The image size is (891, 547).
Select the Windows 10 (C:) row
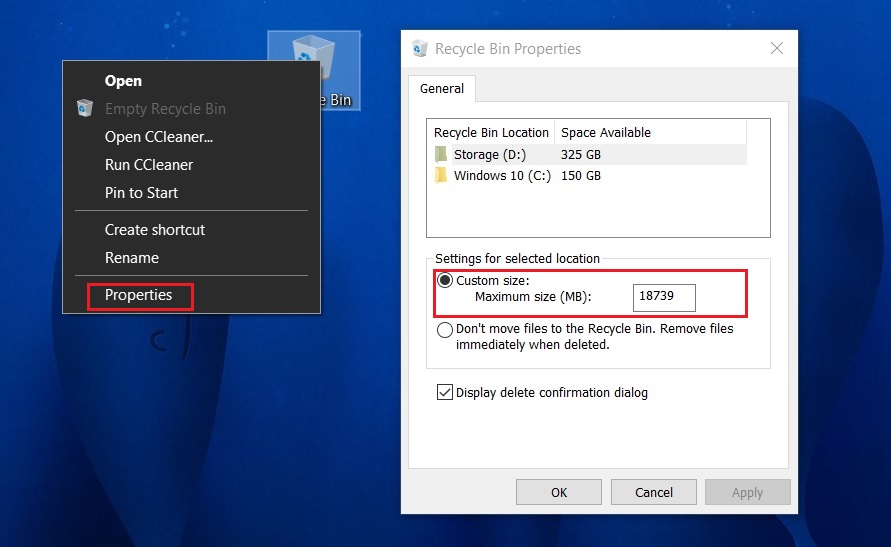(588, 176)
